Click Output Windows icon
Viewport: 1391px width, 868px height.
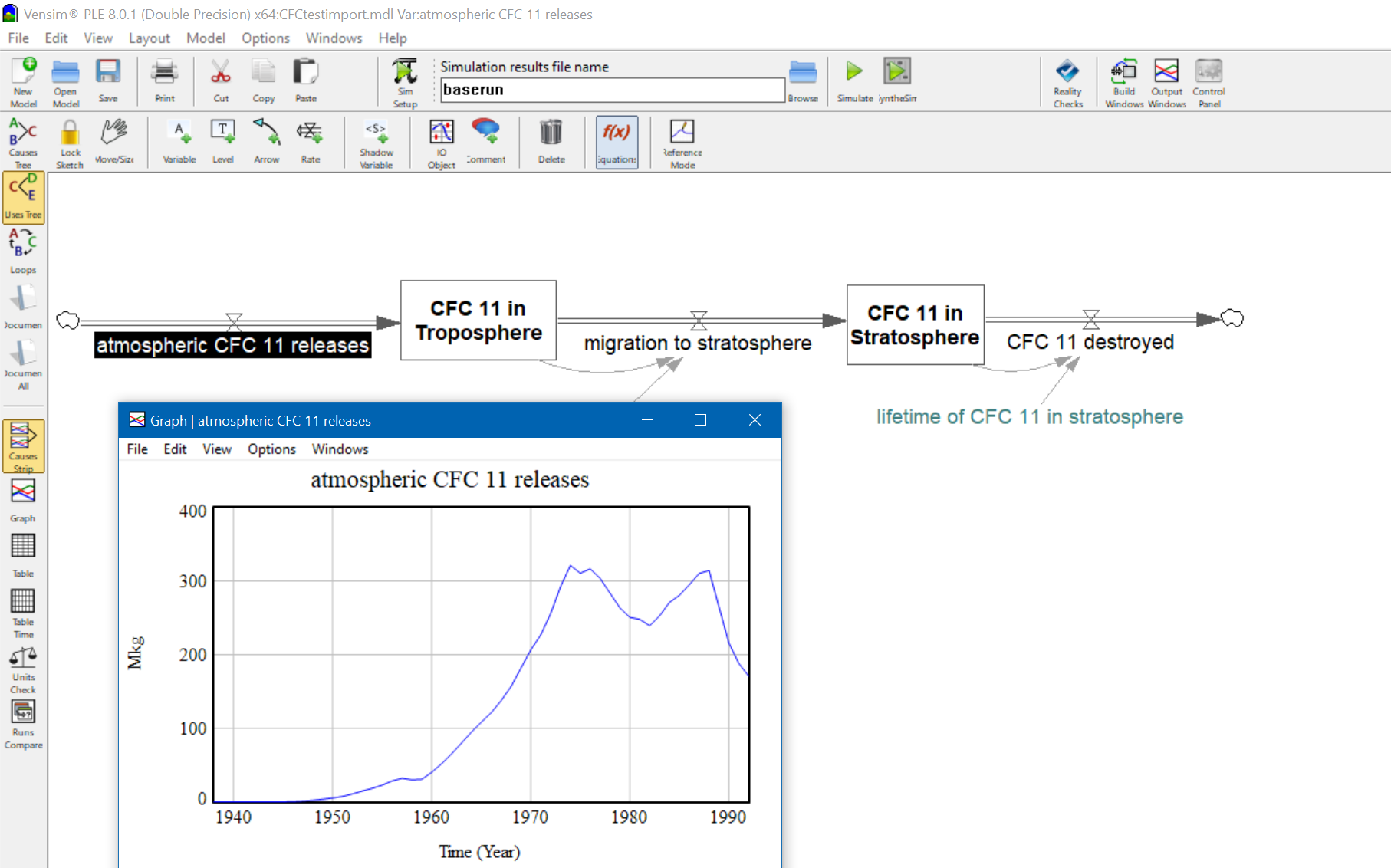[1167, 82]
